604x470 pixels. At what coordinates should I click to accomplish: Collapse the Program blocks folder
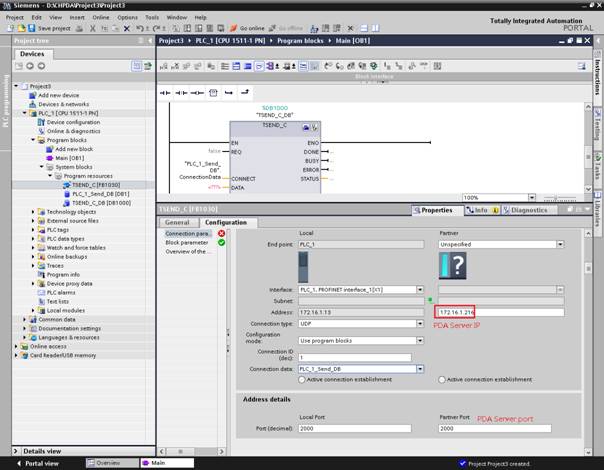[33, 140]
